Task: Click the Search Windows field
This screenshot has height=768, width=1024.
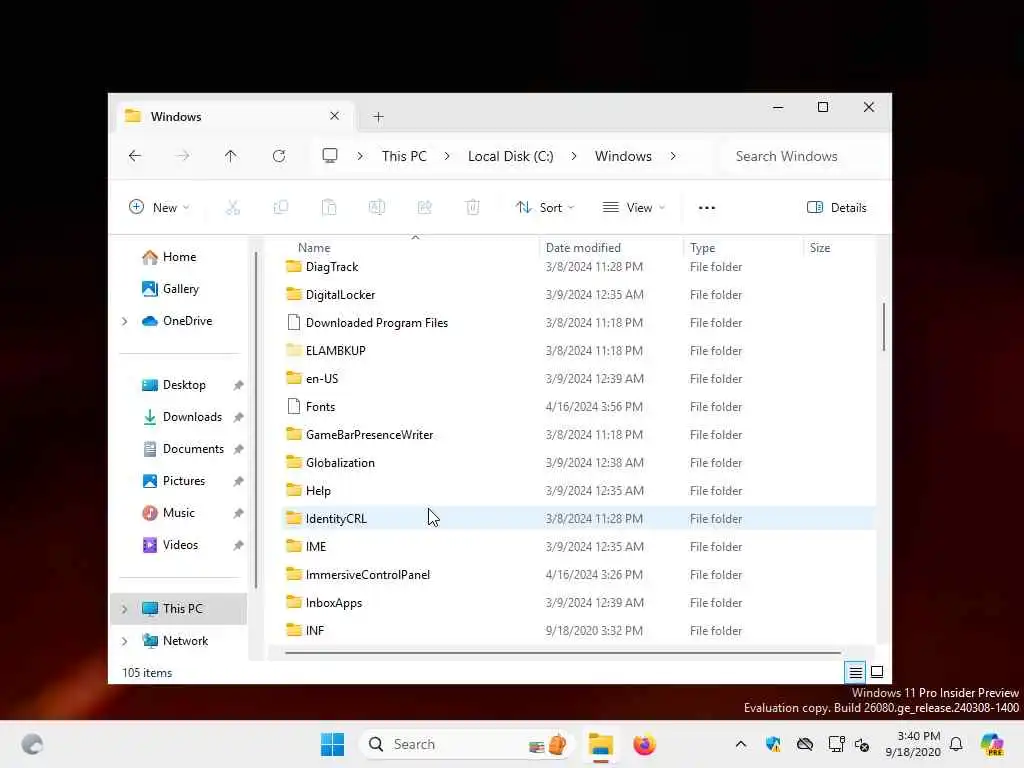Action: [x=800, y=156]
